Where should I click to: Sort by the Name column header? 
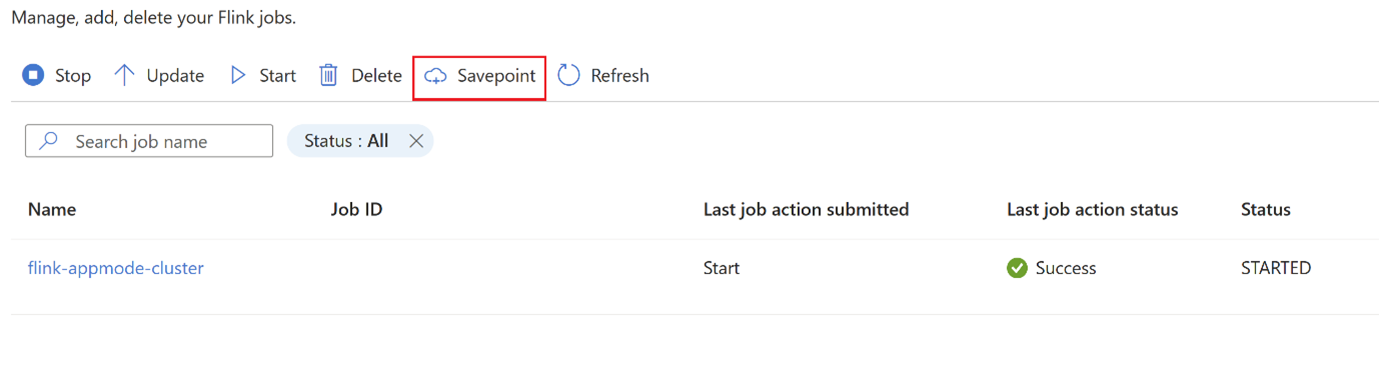click(x=52, y=210)
